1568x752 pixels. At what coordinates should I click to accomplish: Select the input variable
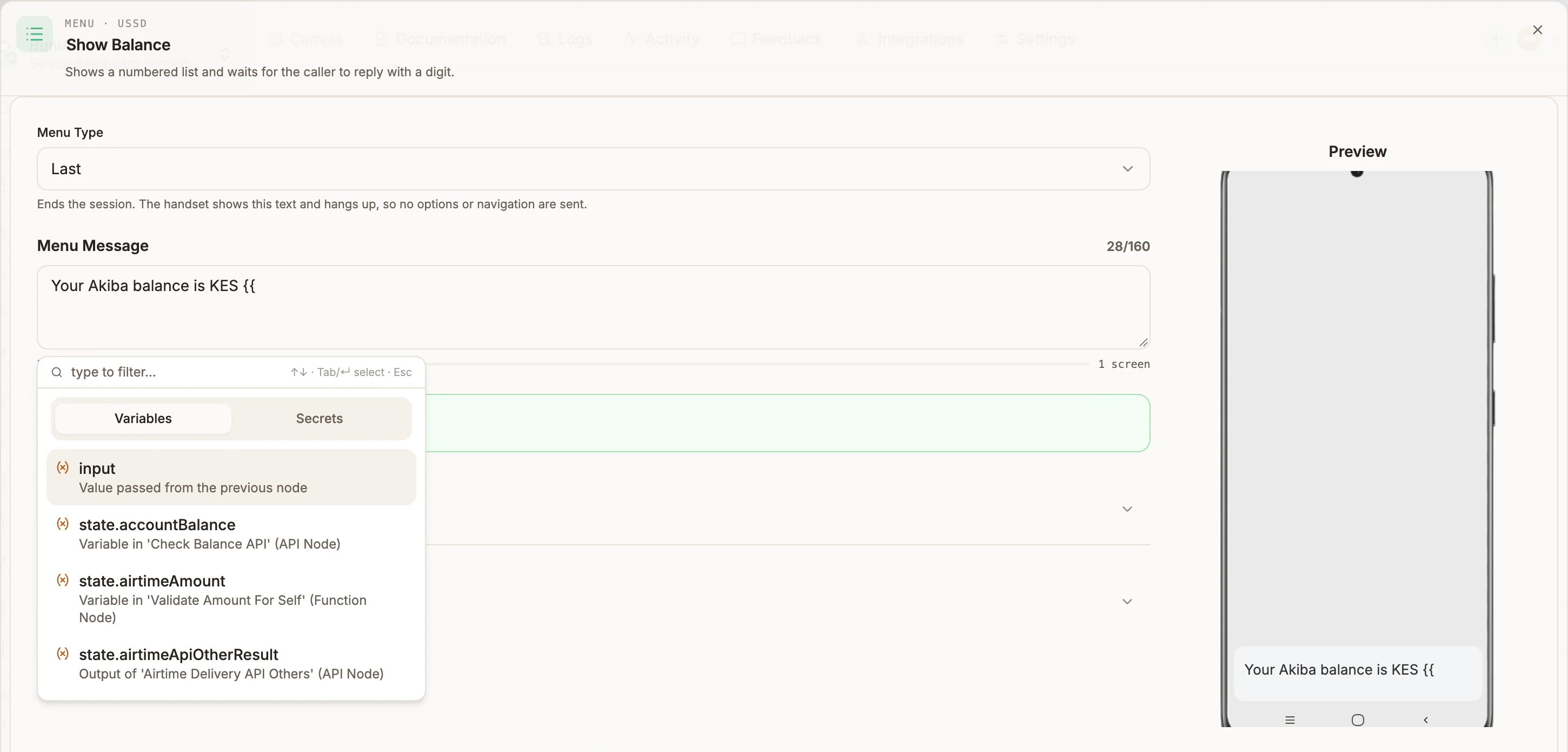[231, 477]
